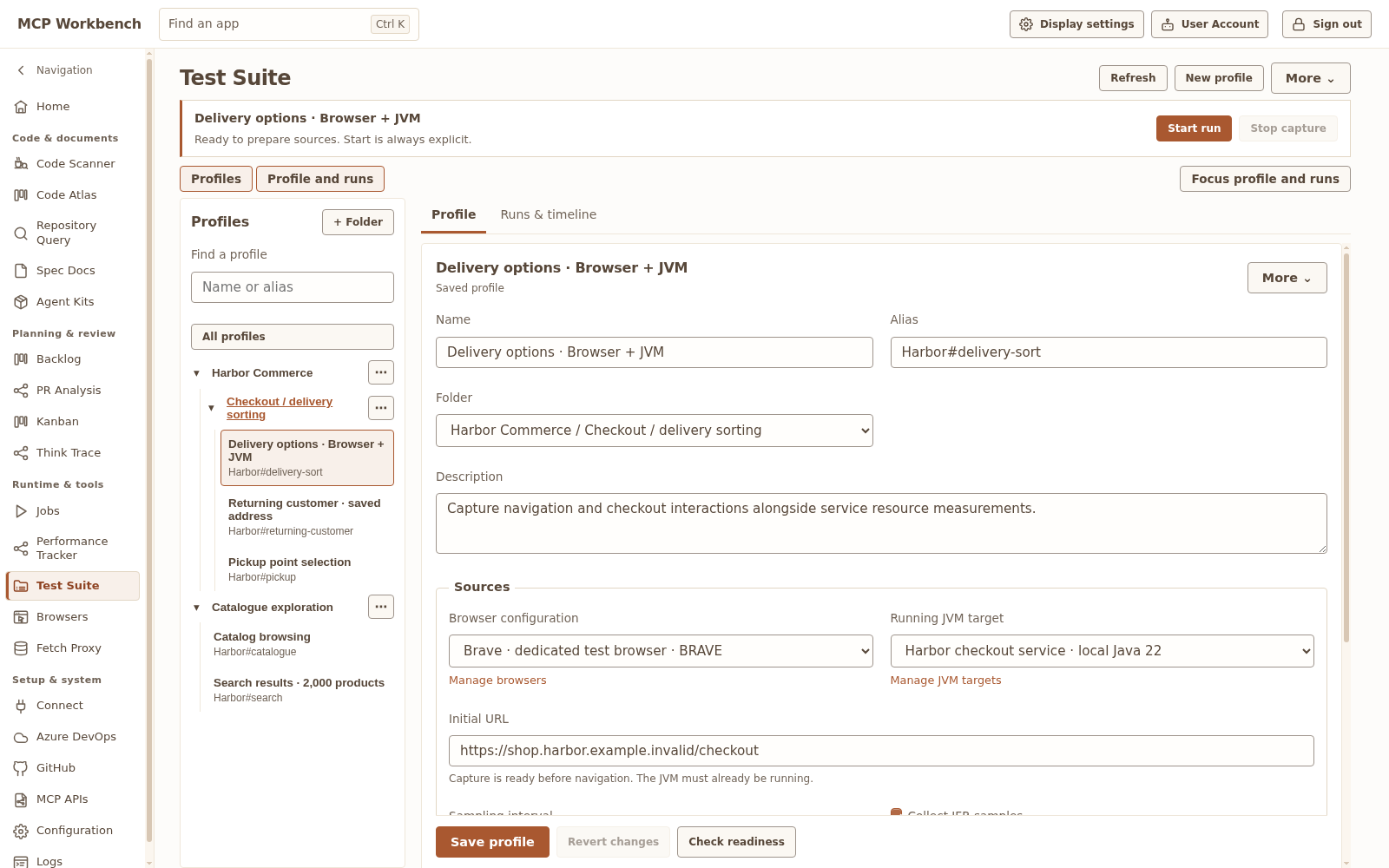Open the Fetch Proxy database icon
1389x868 pixels.
pyautogui.click(x=21, y=648)
